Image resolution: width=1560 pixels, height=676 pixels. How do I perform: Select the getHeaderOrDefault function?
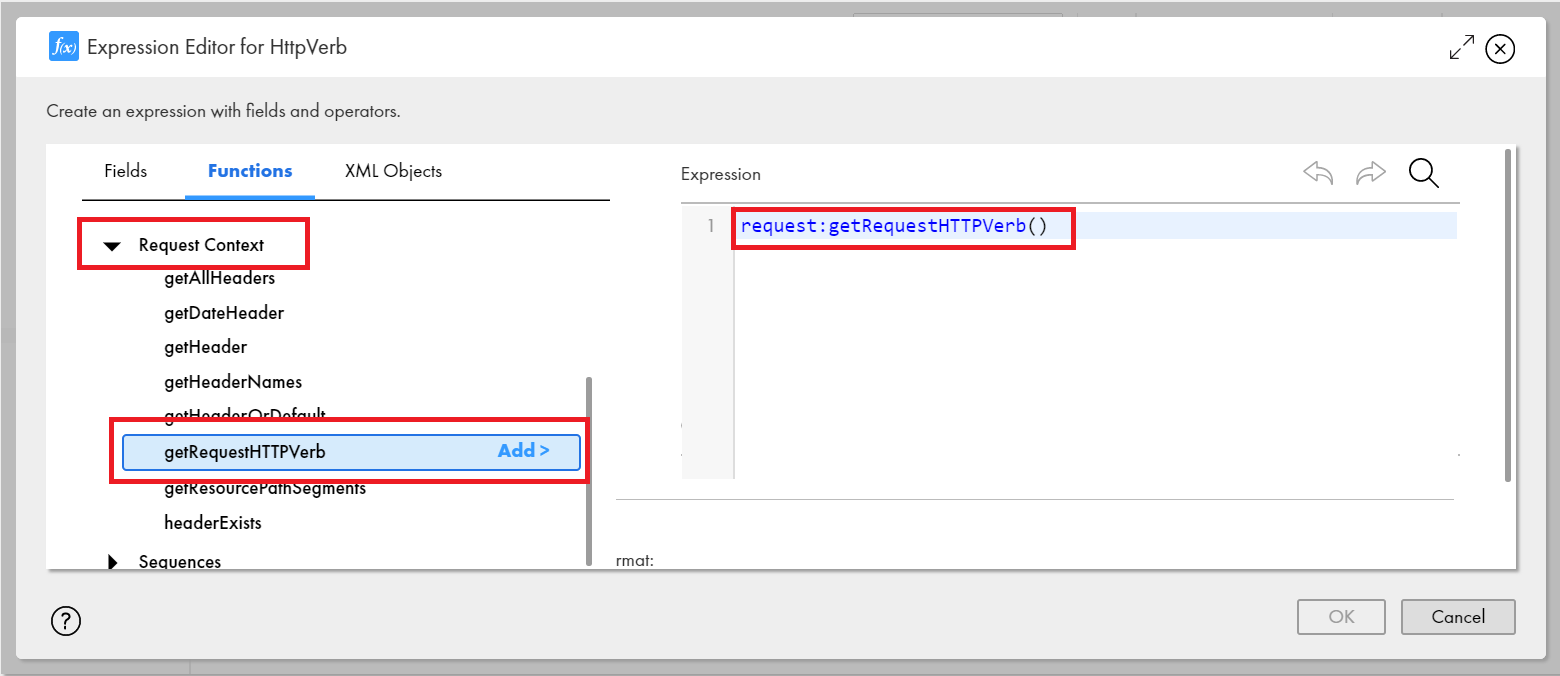[x=245, y=415]
